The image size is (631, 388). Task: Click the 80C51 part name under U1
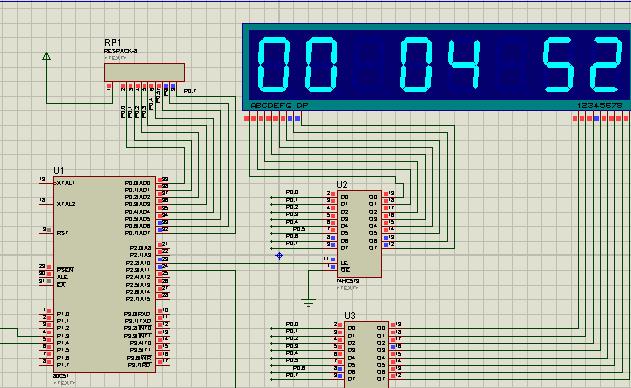point(60,376)
